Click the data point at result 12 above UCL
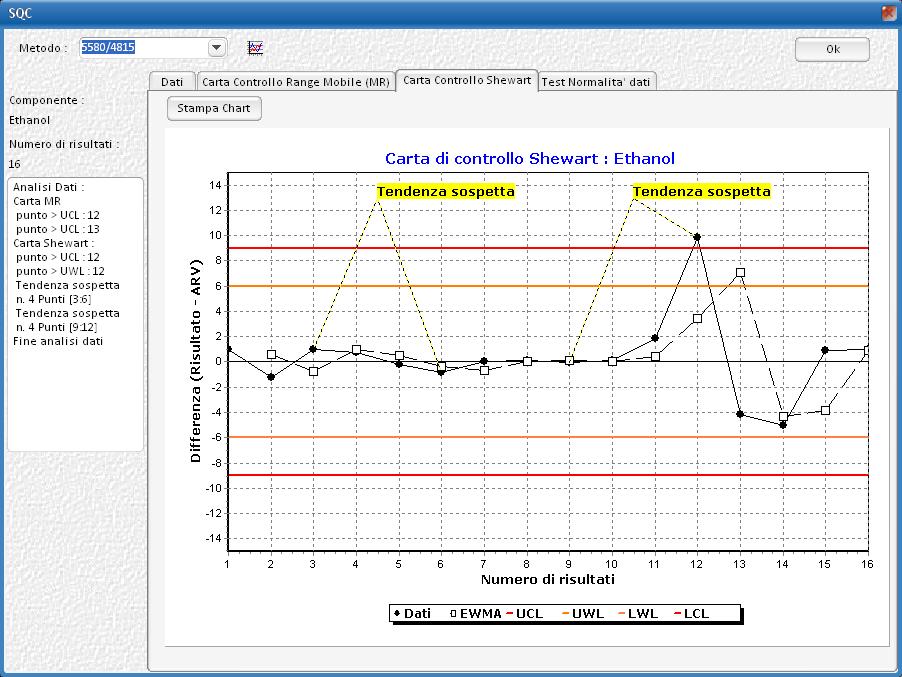This screenshot has width=902, height=677. pos(697,237)
